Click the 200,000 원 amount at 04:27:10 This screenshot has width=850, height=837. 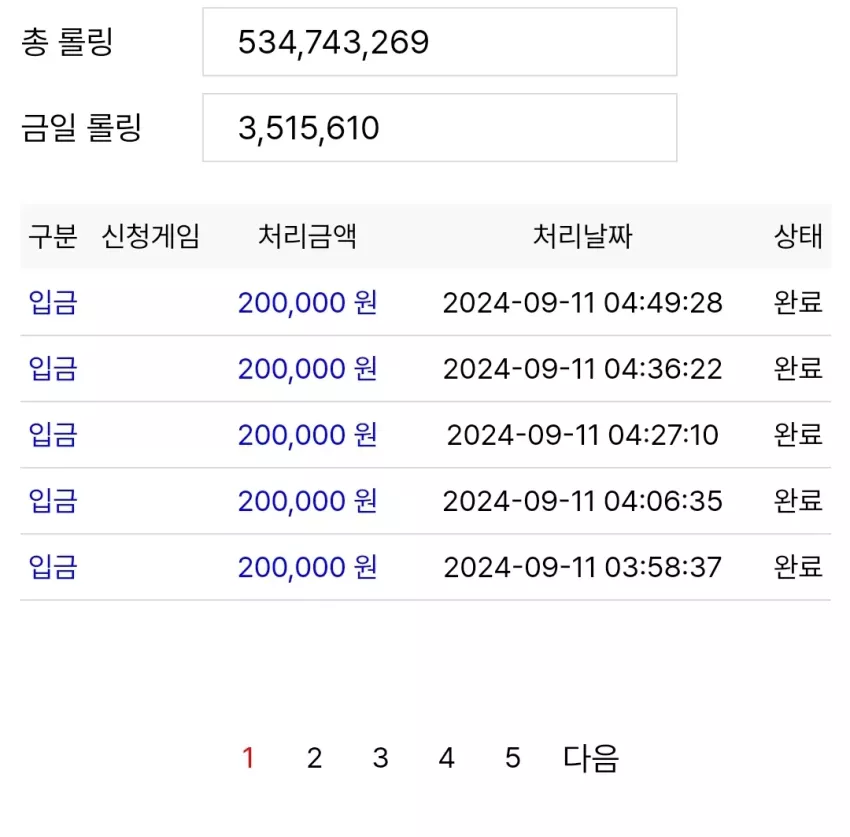[307, 435]
